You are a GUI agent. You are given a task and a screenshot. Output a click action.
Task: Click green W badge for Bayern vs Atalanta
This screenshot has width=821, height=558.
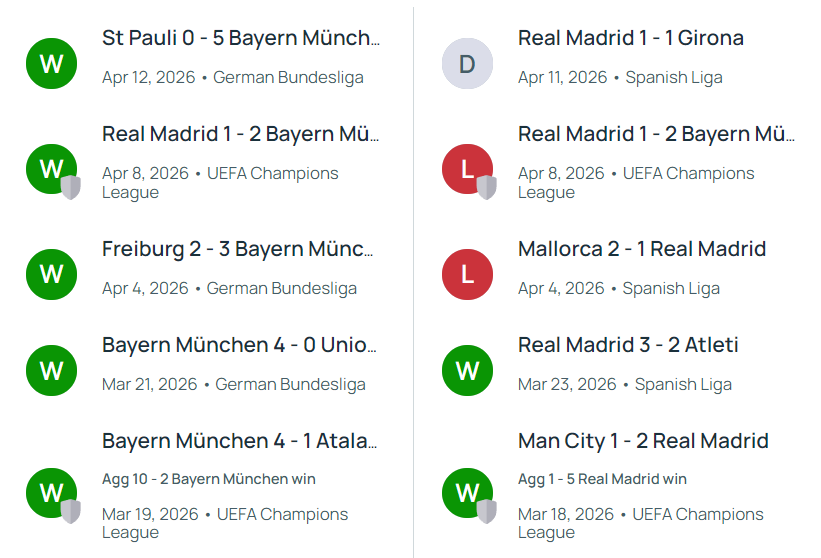click(x=51, y=492)
